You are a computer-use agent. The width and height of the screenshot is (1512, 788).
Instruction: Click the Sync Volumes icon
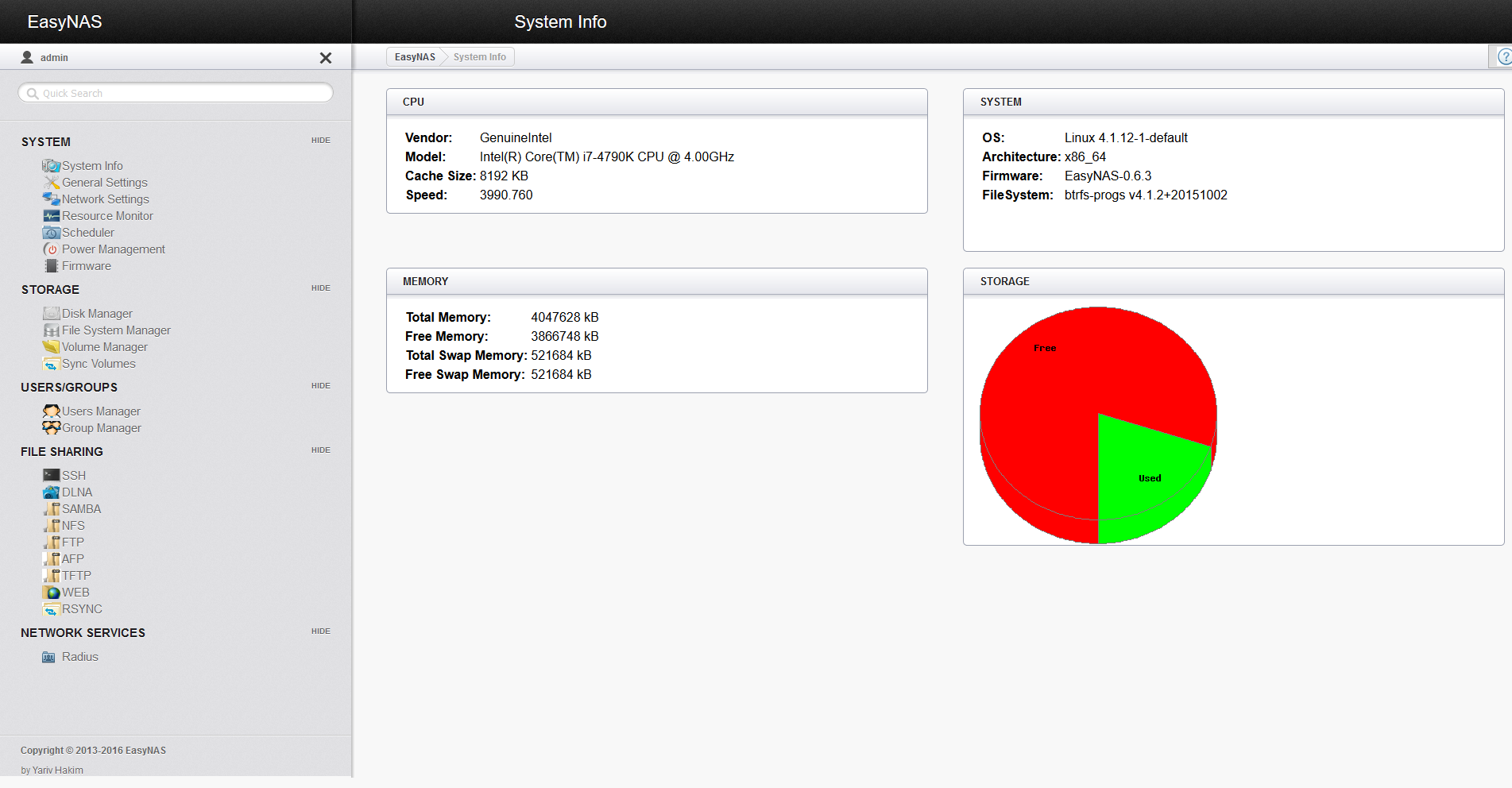click(52, 364)
